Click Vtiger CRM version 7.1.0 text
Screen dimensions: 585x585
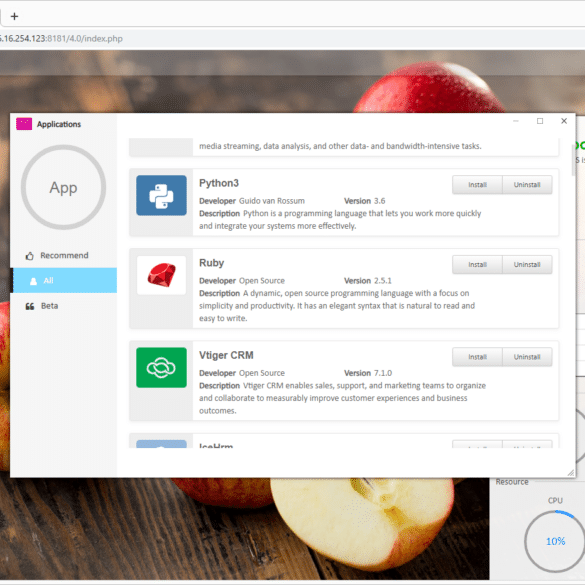click(383, 373)
